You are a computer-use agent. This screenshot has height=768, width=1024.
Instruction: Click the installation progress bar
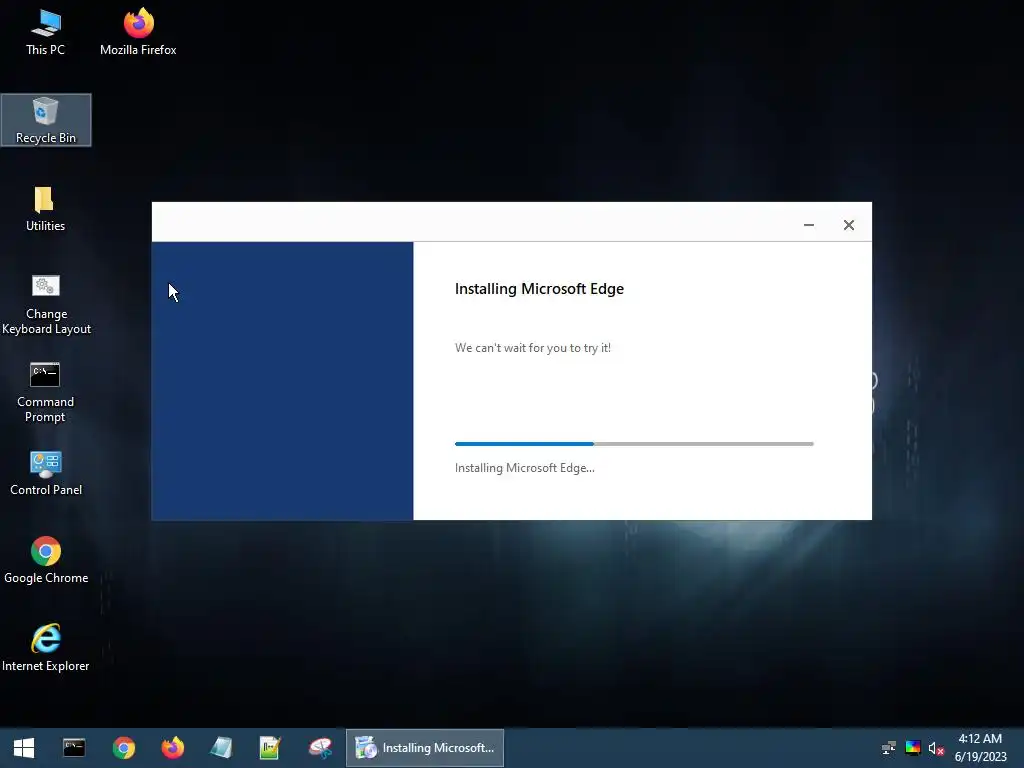(x=634, y=444)
